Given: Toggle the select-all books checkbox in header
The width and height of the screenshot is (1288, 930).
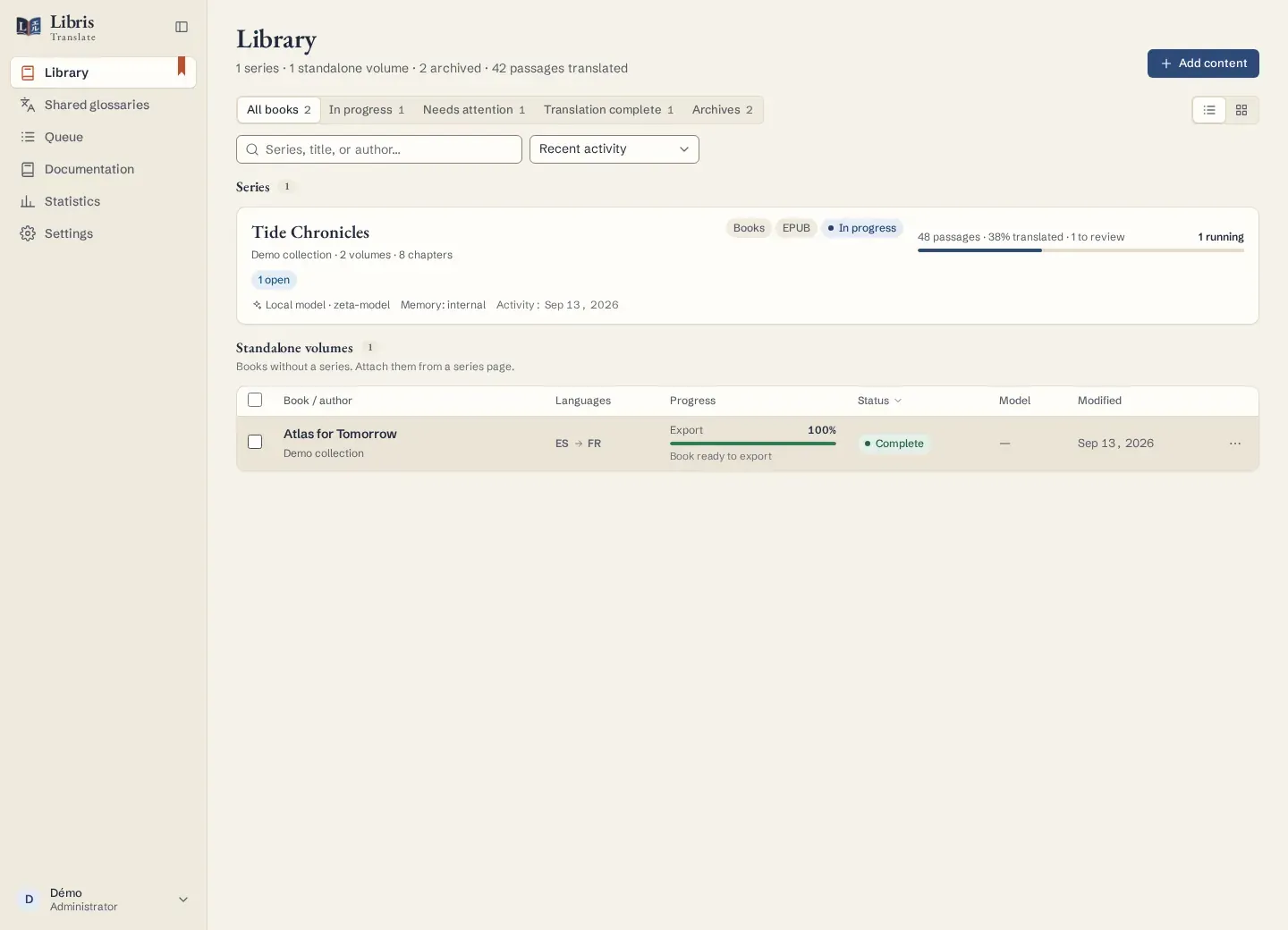Looking at the screenshot, I should point(255,400).
